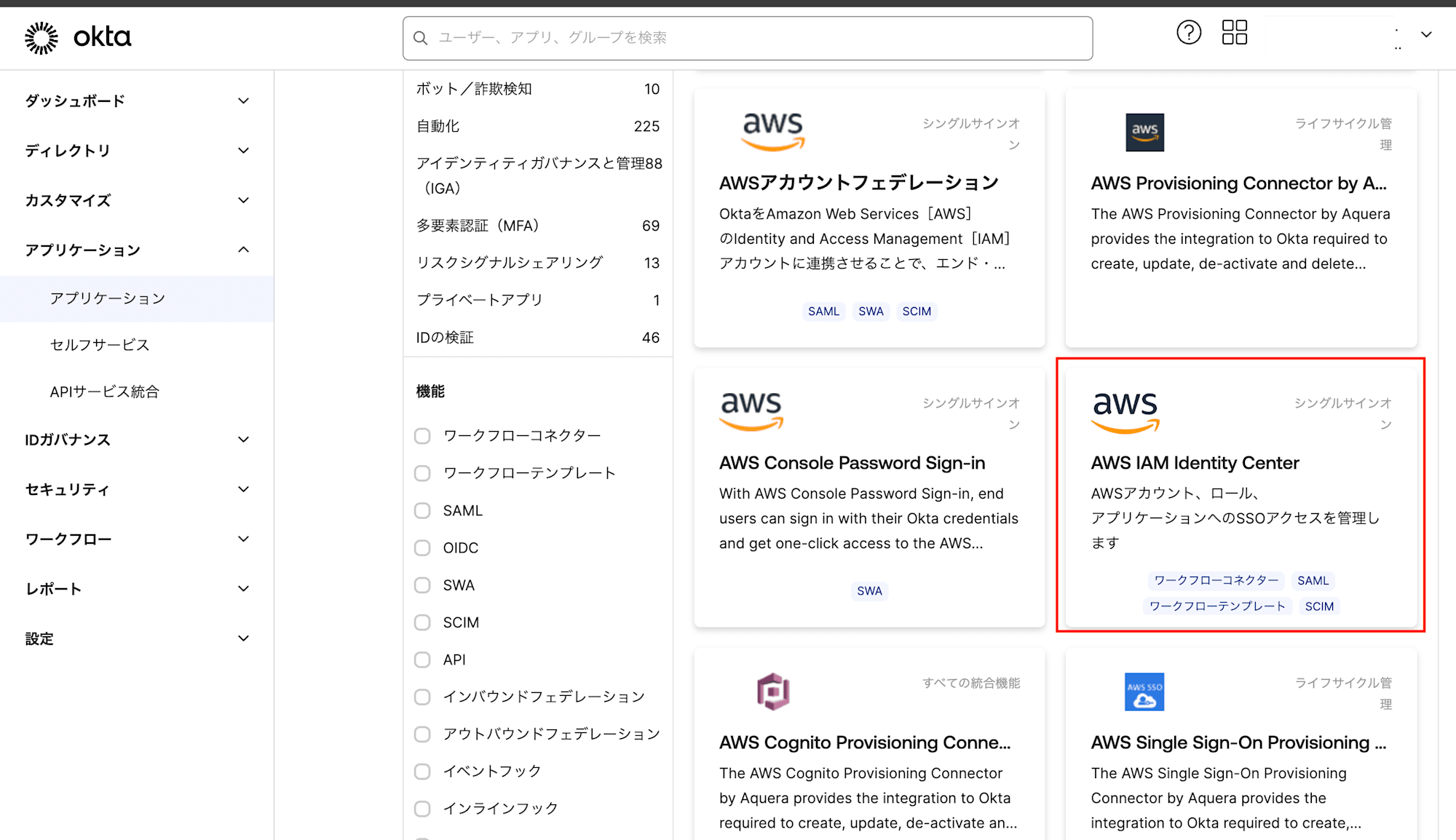
Task: Filter by プライベートアプリ category
Action: coord(538,300)
